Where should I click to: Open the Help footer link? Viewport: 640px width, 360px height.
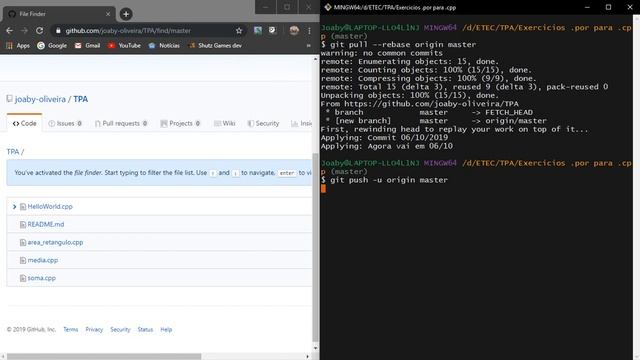click(x=166, y=329)
